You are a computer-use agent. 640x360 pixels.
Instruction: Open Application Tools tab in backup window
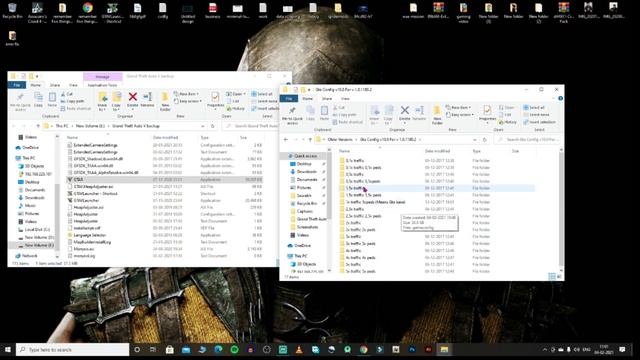coord(102,85)
